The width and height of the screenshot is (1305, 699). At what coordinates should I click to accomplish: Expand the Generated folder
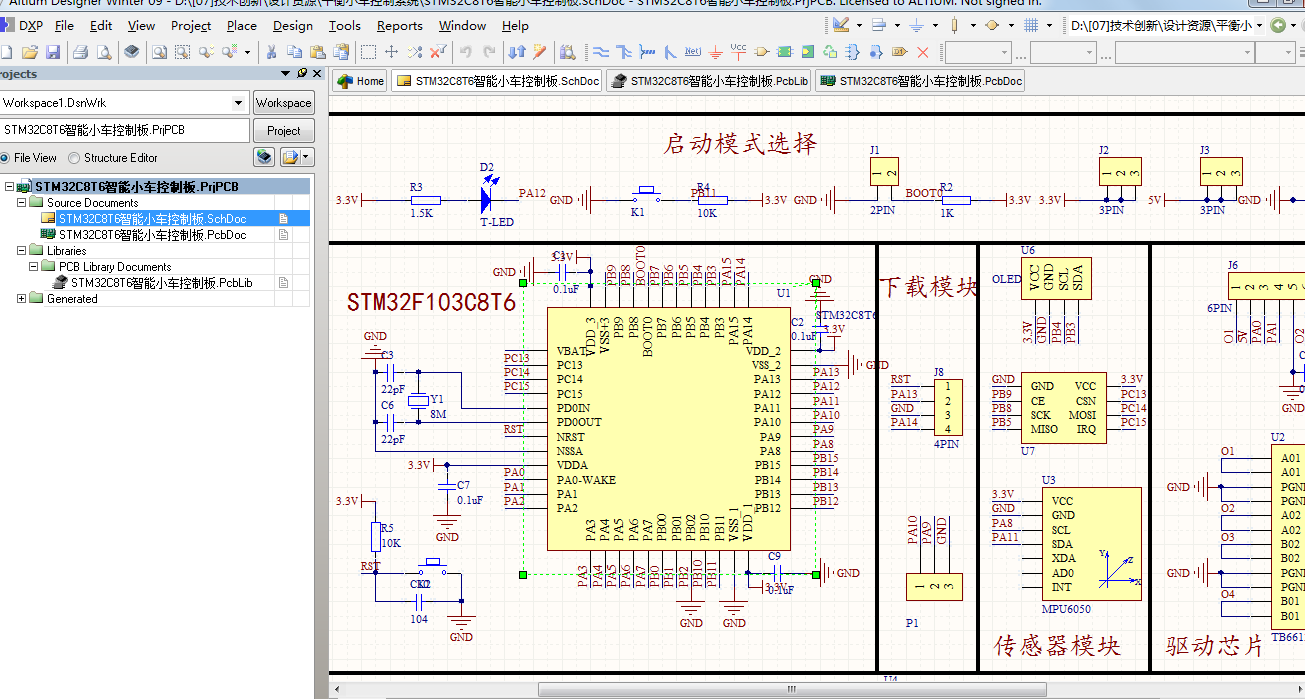pyautogui.click(x=22, y=299)
